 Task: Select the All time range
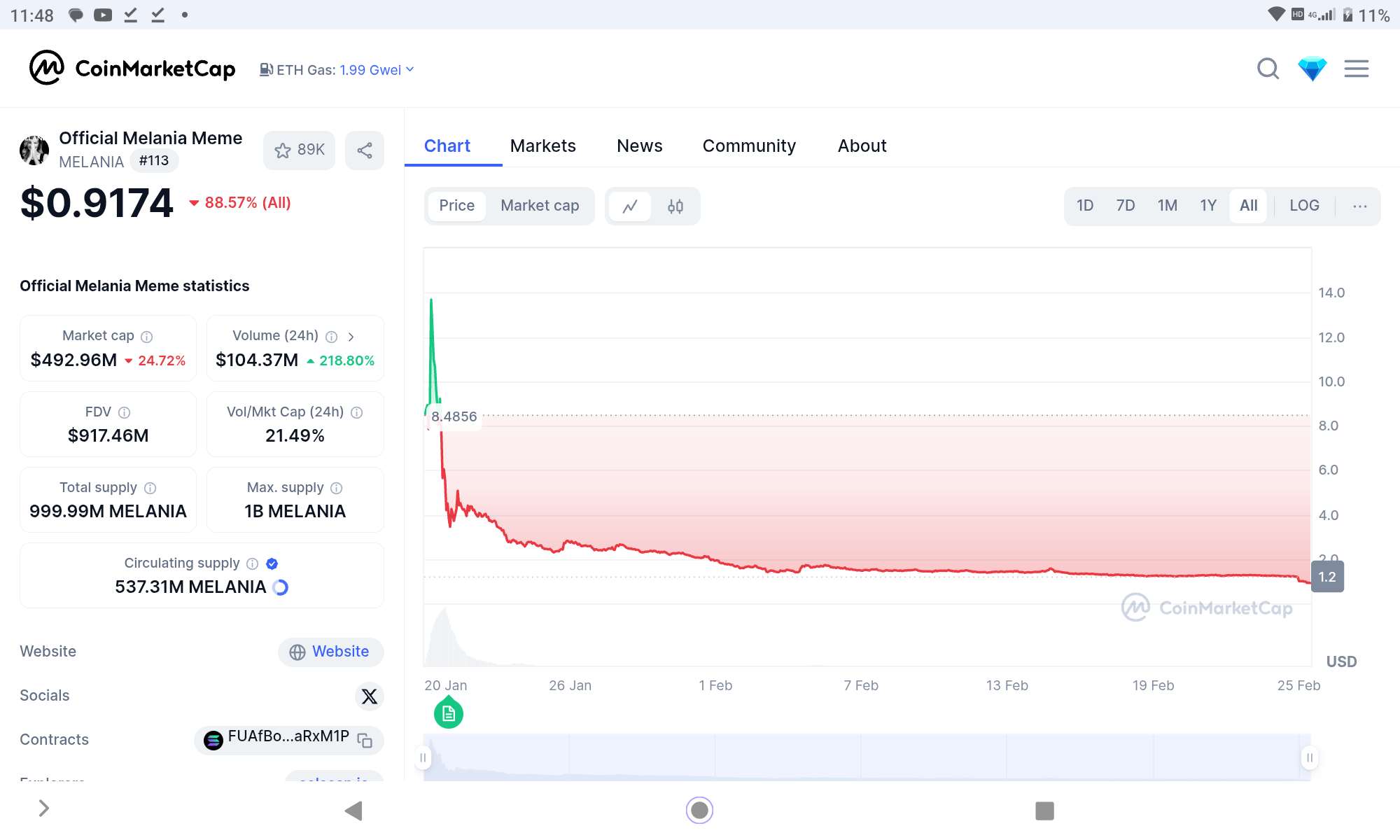[1248, 206]
